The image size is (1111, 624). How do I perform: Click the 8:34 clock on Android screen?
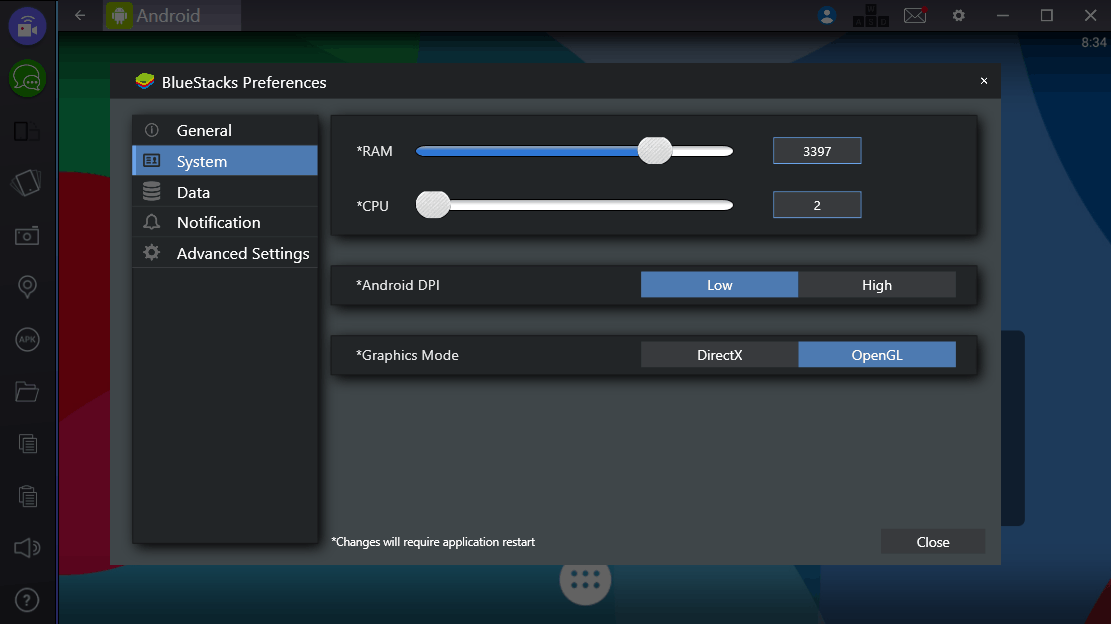1094,42
